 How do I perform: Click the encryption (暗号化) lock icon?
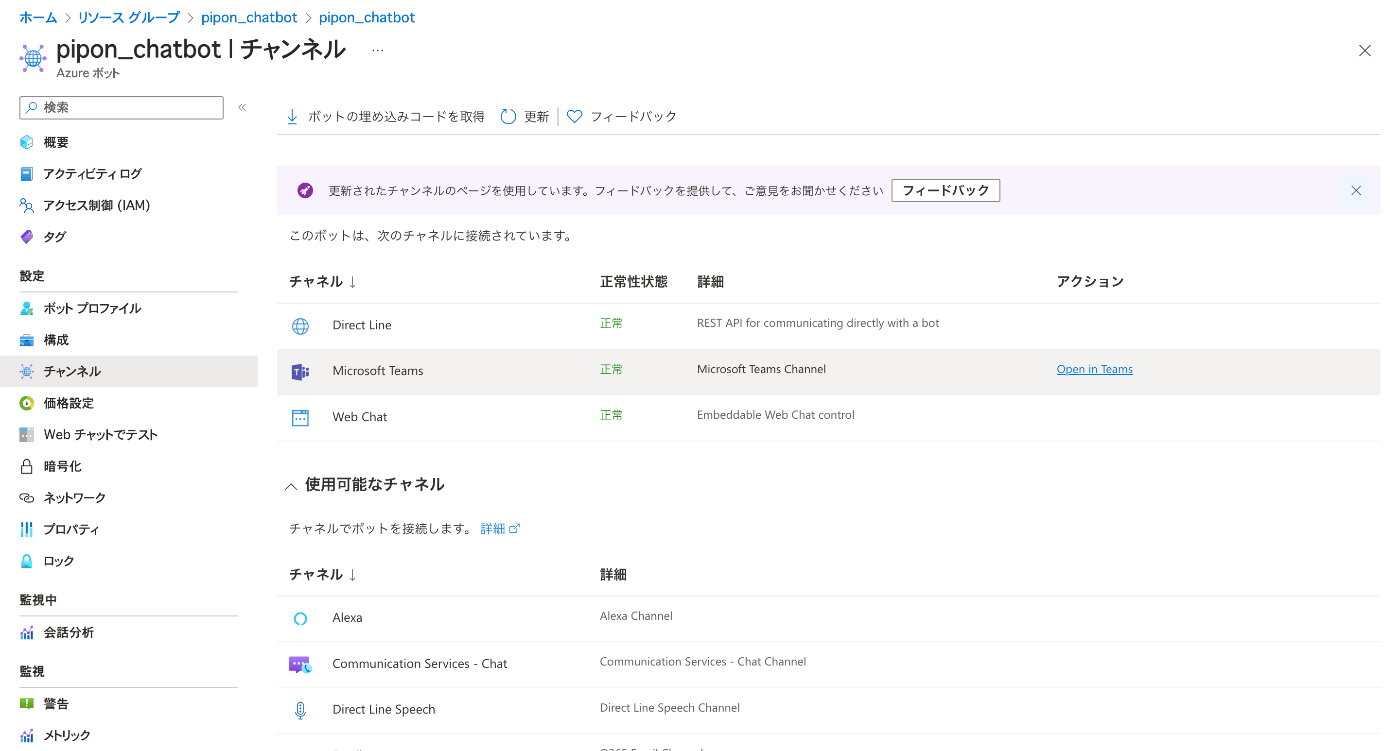pyautogui.click(x=27, y=466)
